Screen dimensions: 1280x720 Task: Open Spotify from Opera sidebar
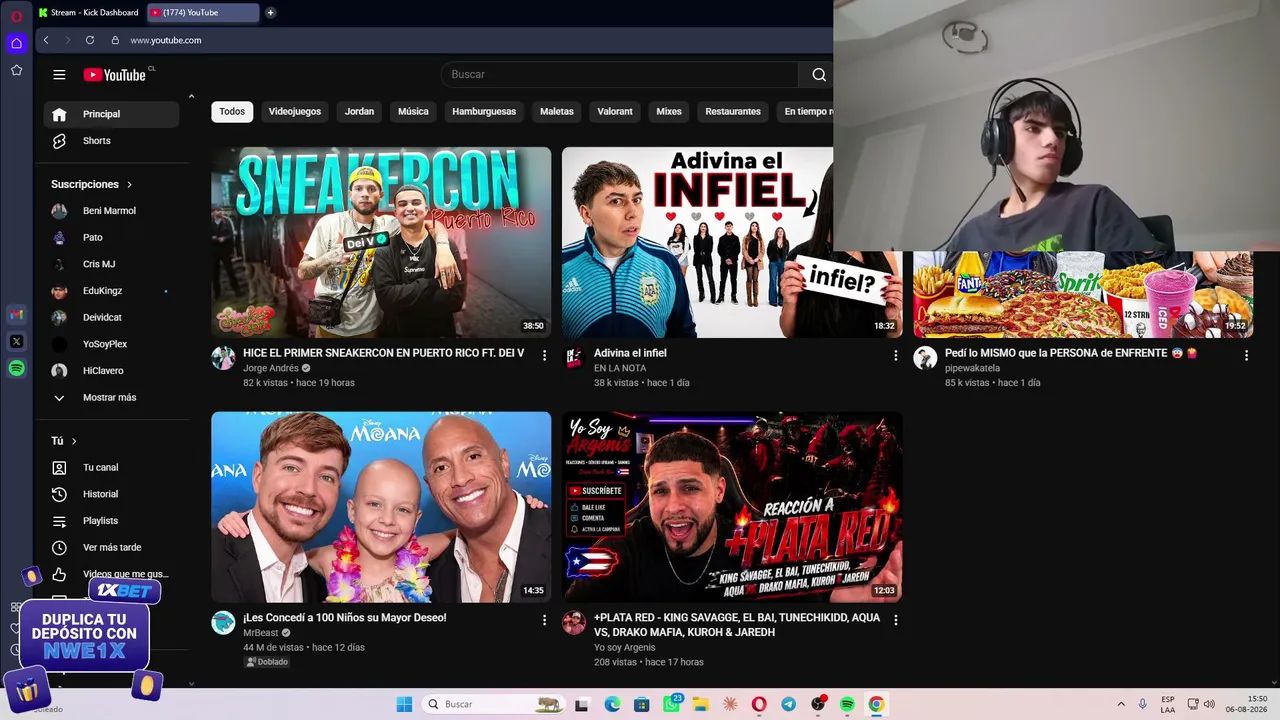(16, 369)
